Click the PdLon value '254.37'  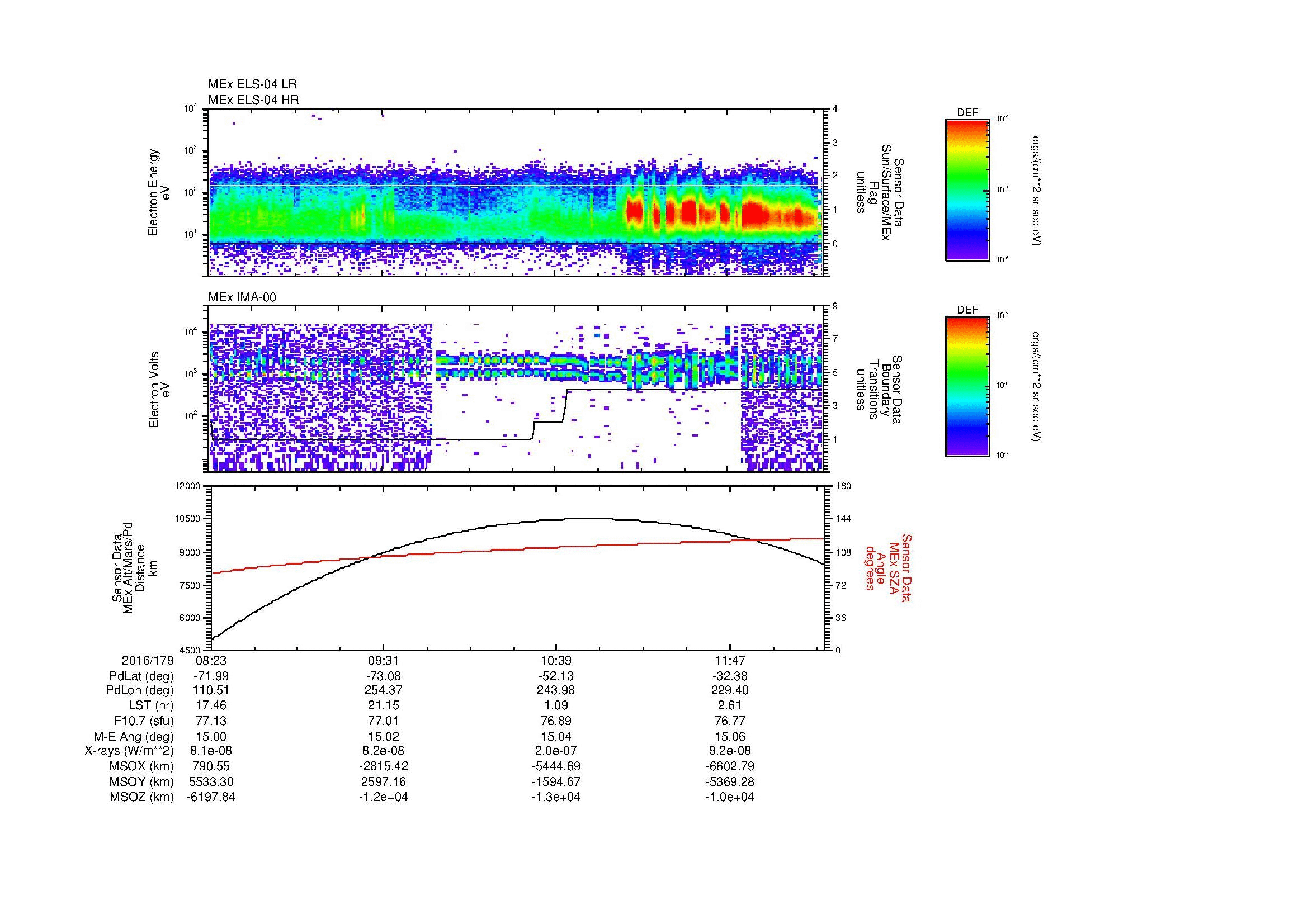(384, 690)
